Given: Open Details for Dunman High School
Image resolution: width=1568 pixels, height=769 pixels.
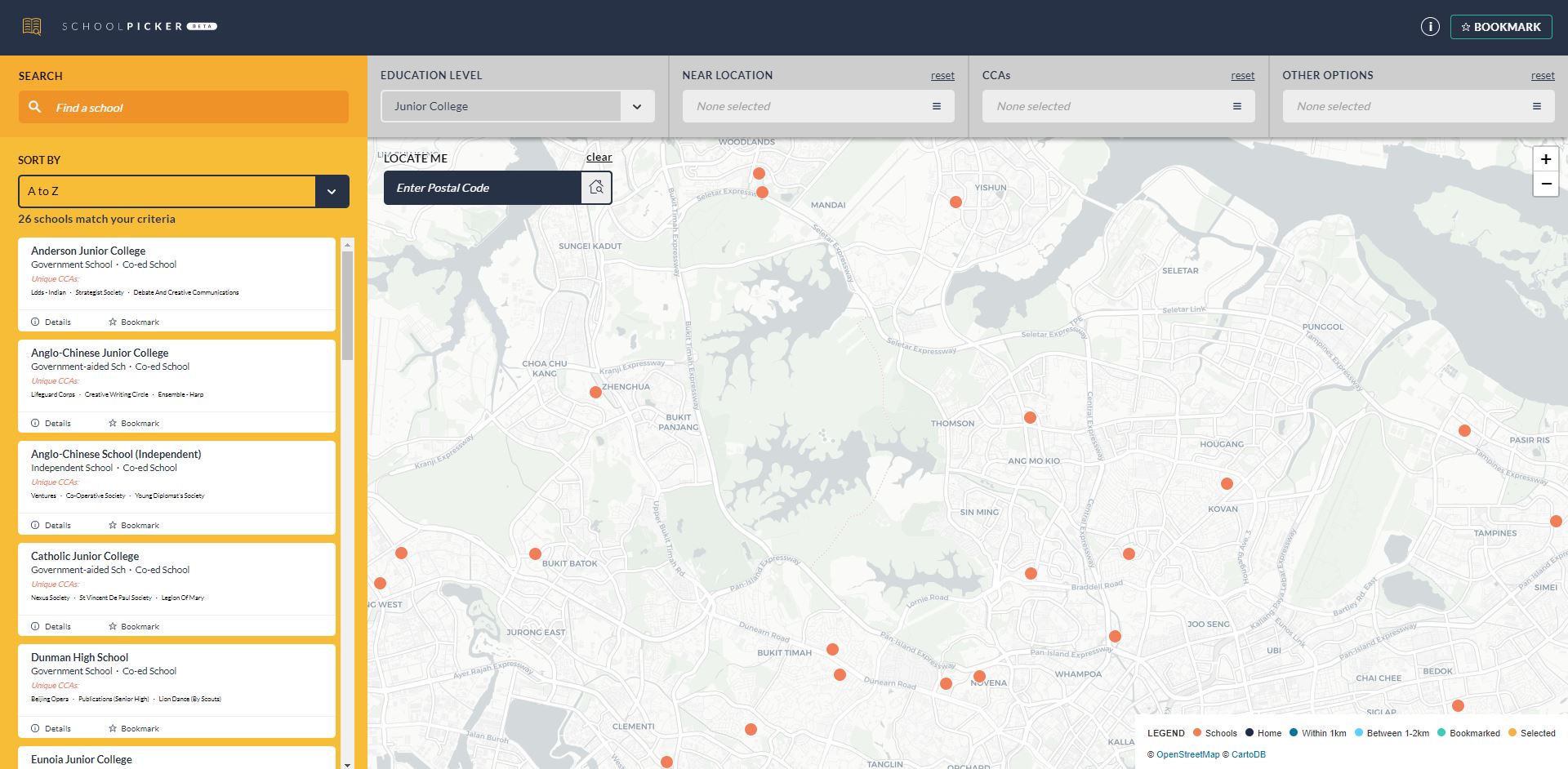Looking at the screenshot, I should point(51,728).
